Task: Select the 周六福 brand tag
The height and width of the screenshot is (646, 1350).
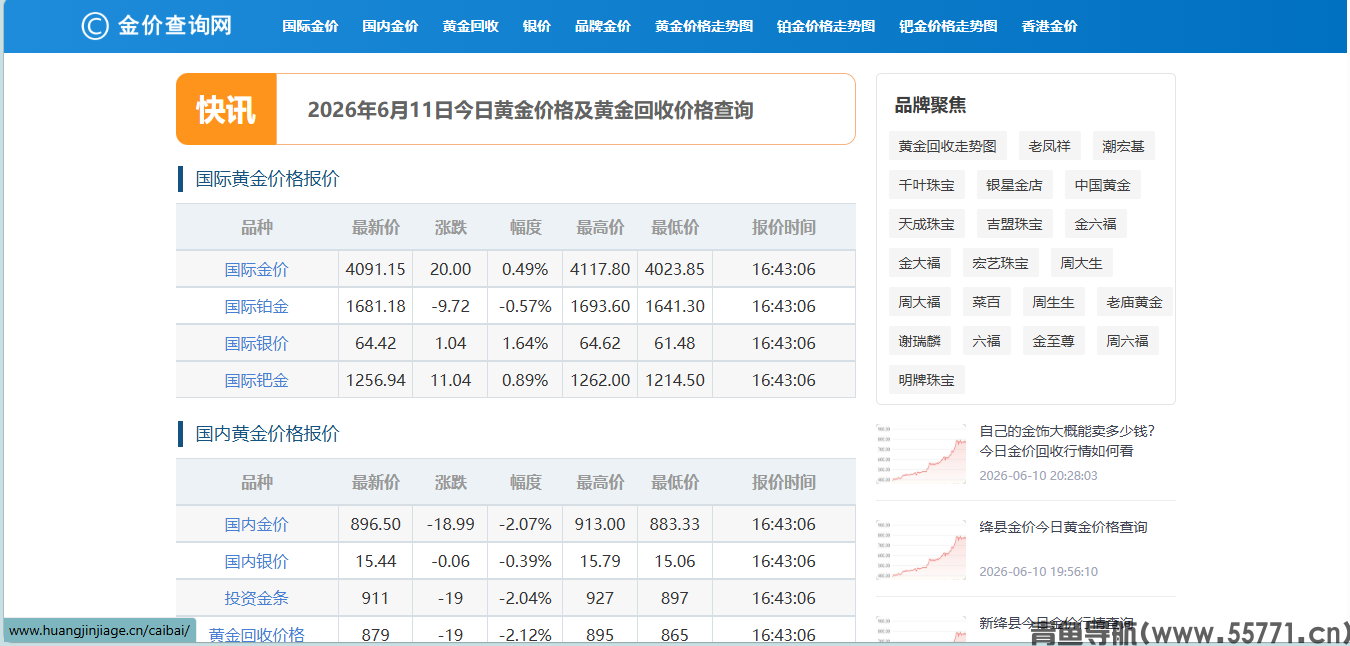Action: tap(1128, 341)
